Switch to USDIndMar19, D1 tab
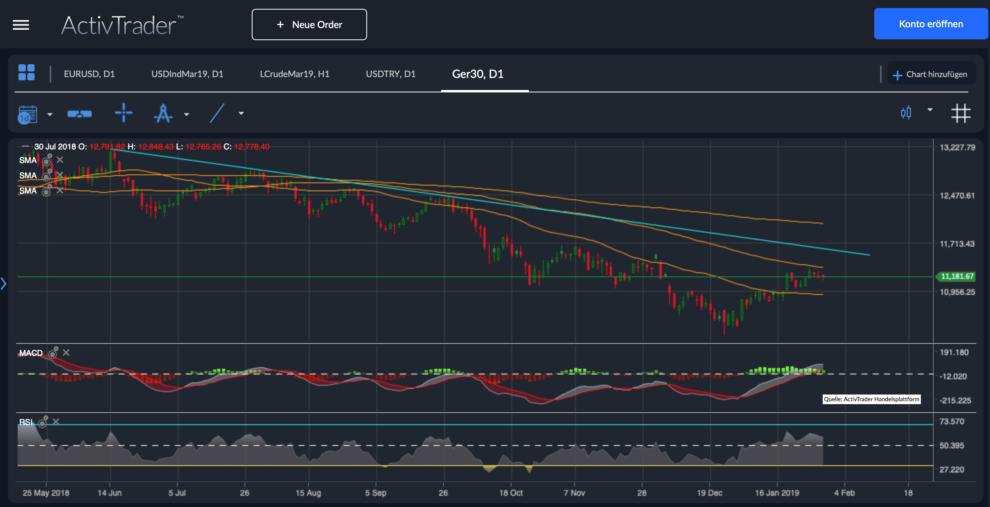The width and height of the screenshot is (990, 507). coord(187,74)
